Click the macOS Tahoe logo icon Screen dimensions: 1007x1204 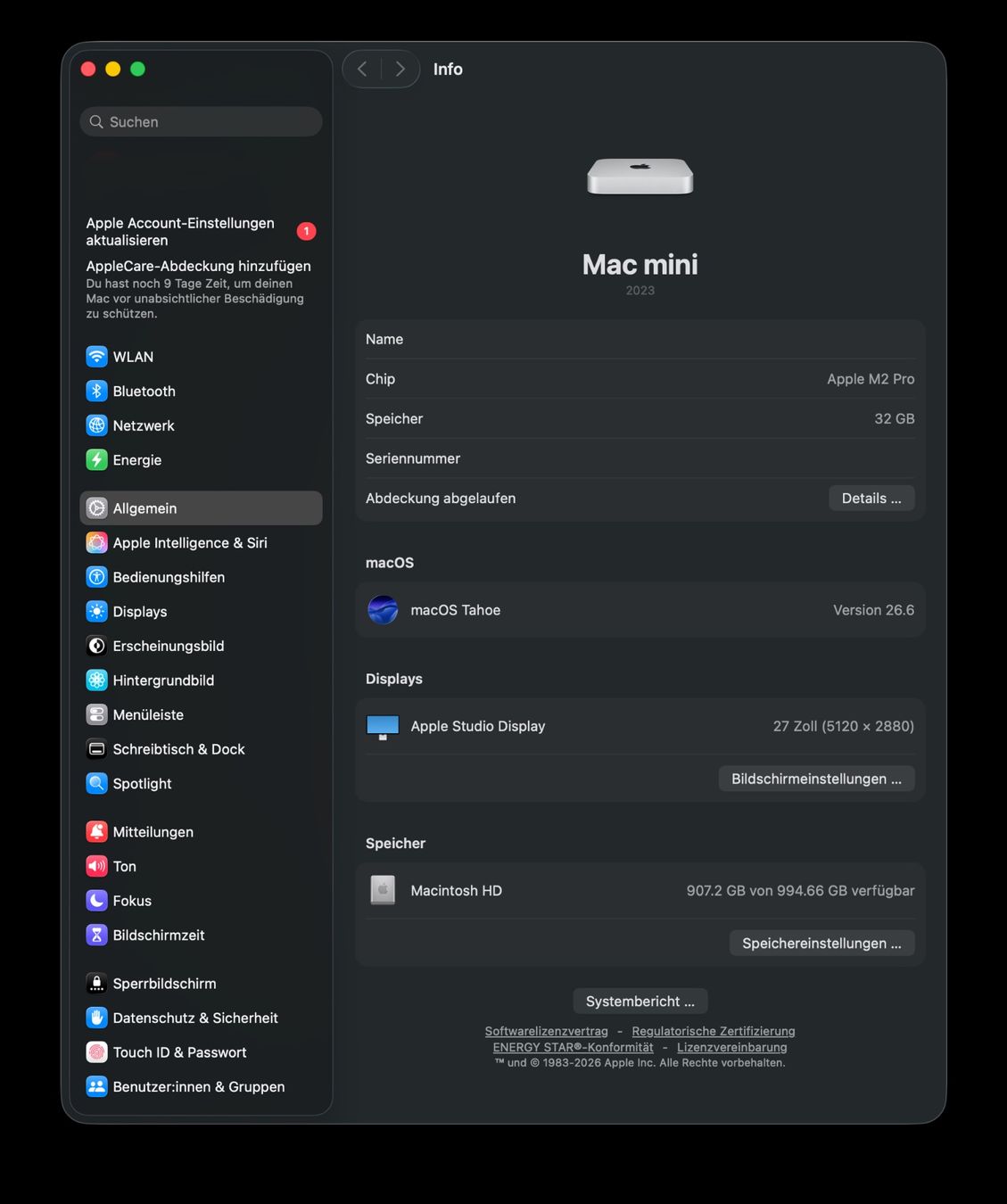coord(383,610)
